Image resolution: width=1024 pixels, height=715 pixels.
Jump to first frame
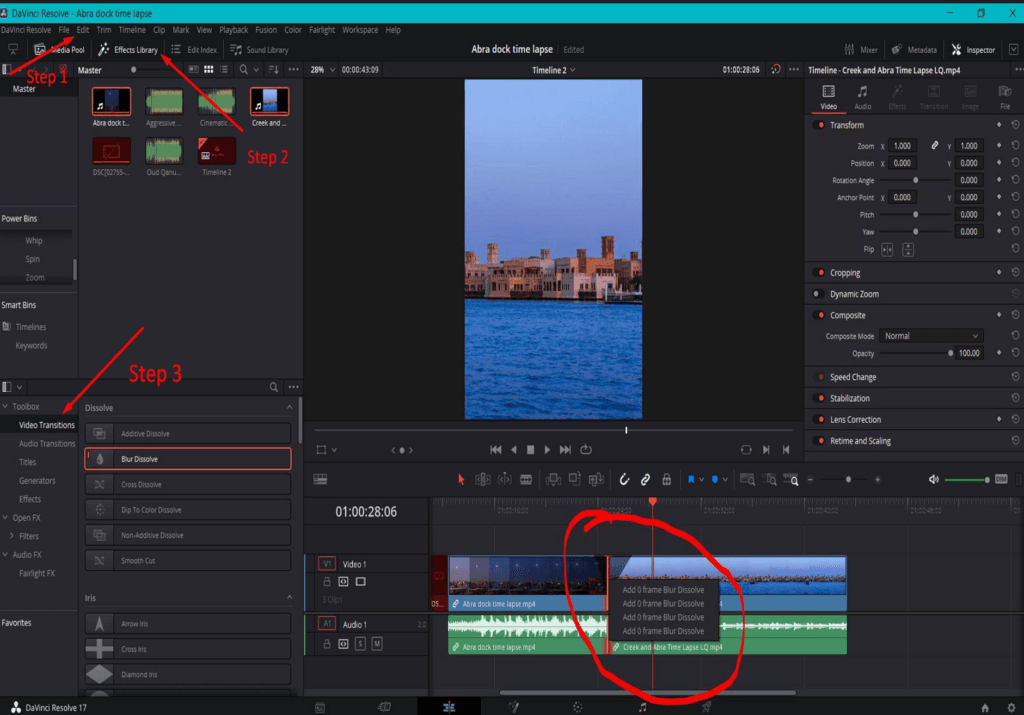pos(496,450)
